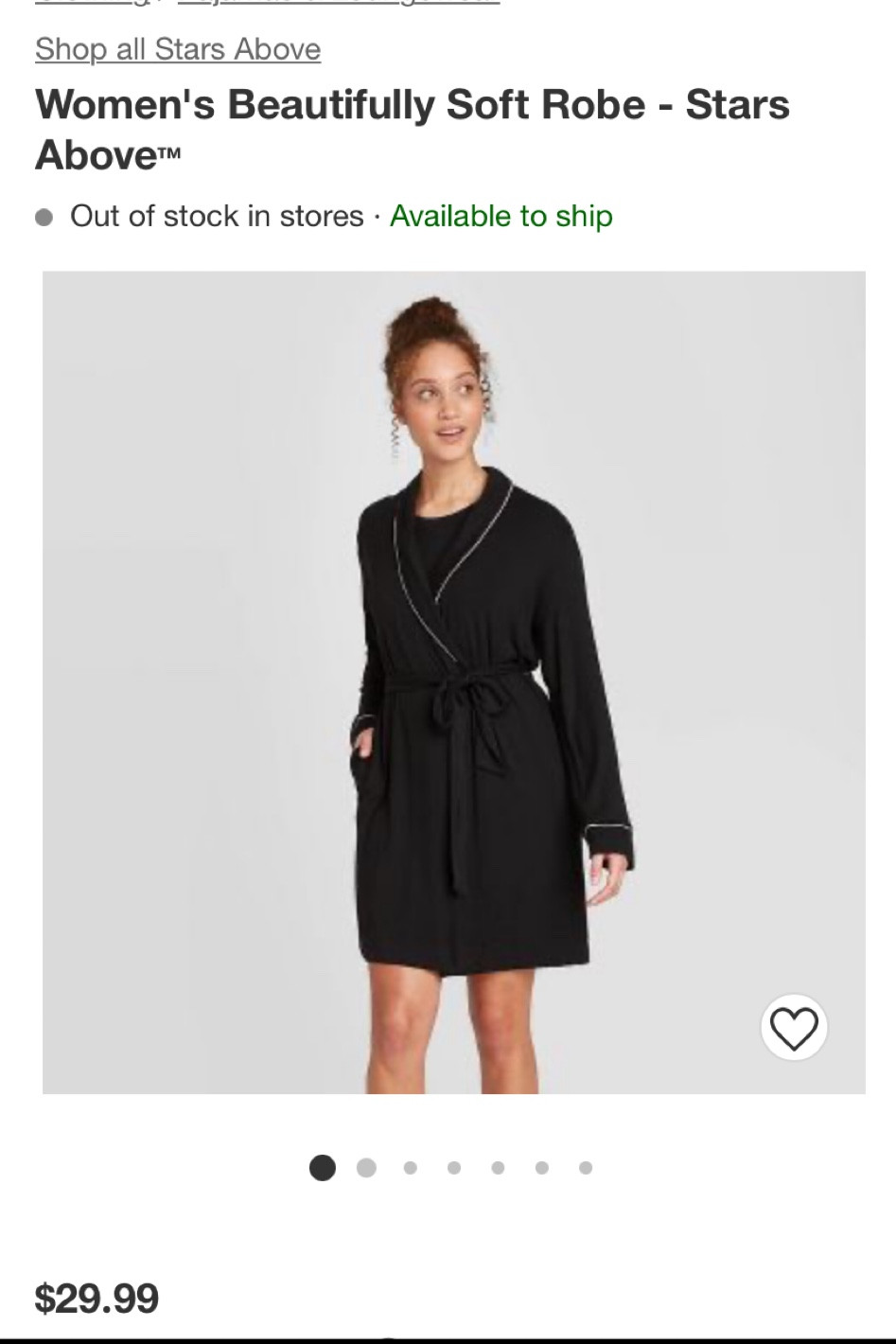Select the first carousel dot indicator
The height and width of the screenshot is (1344, 896).
[323, 1168]
